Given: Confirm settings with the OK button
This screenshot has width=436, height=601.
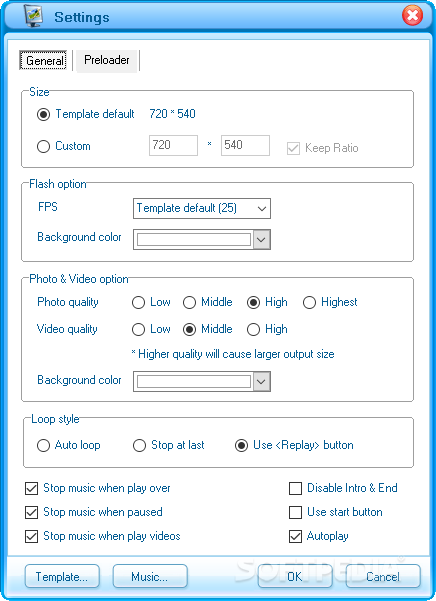Looking at the screenshot, I should click(x=295, y=576).
